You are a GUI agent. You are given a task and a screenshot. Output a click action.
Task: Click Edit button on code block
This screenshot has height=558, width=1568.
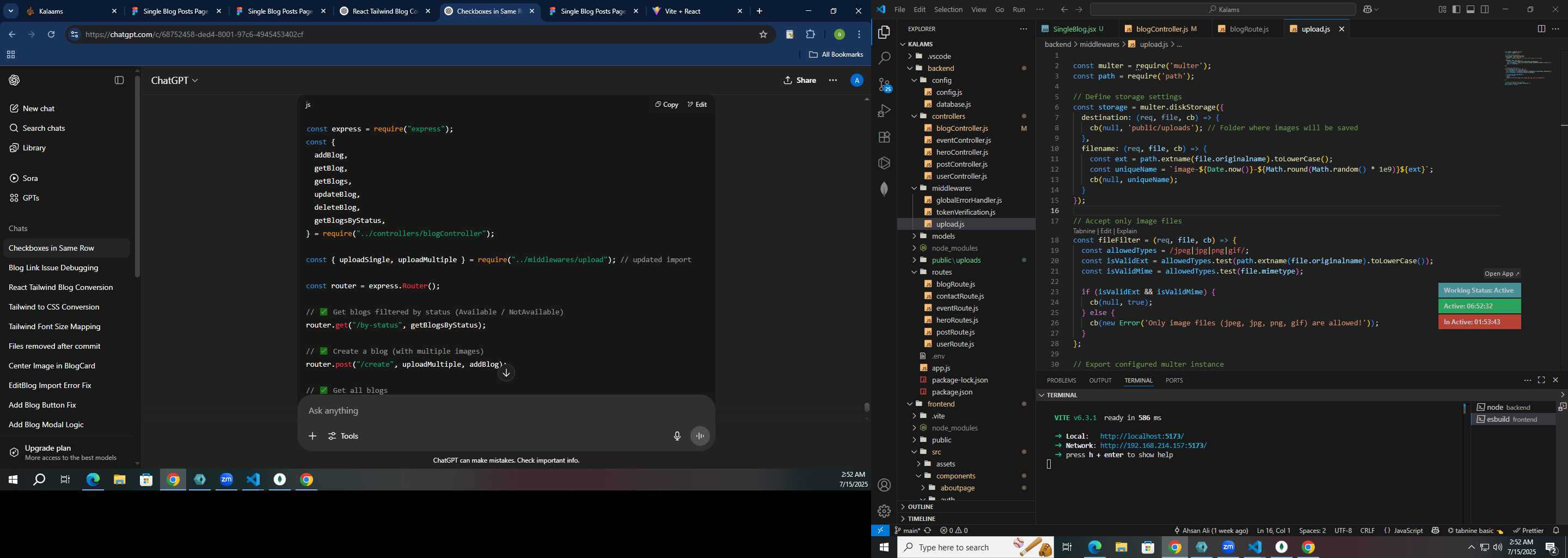pos(697,105)
